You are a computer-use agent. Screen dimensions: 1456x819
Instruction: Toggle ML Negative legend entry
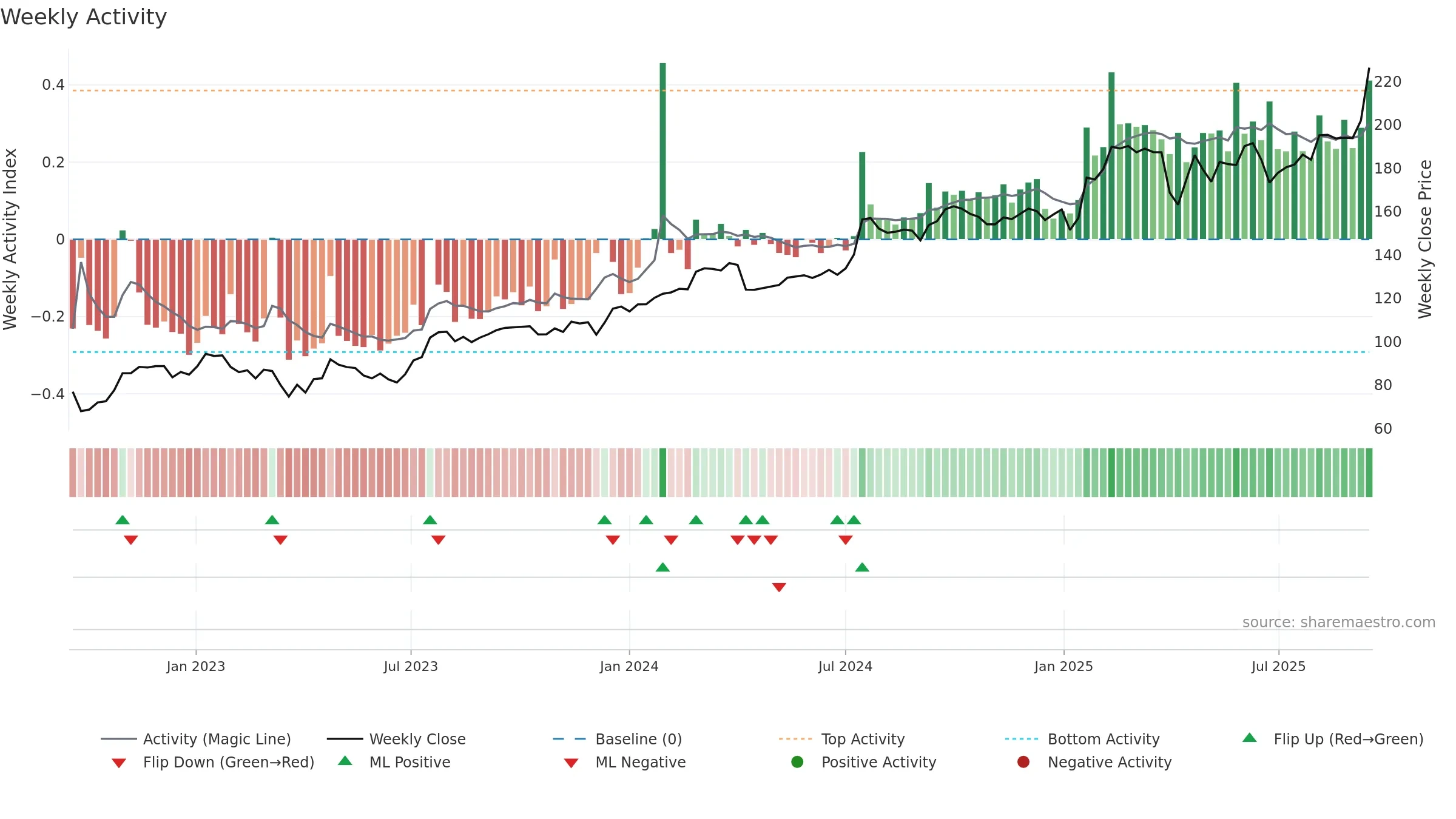(x=625, y=762)
